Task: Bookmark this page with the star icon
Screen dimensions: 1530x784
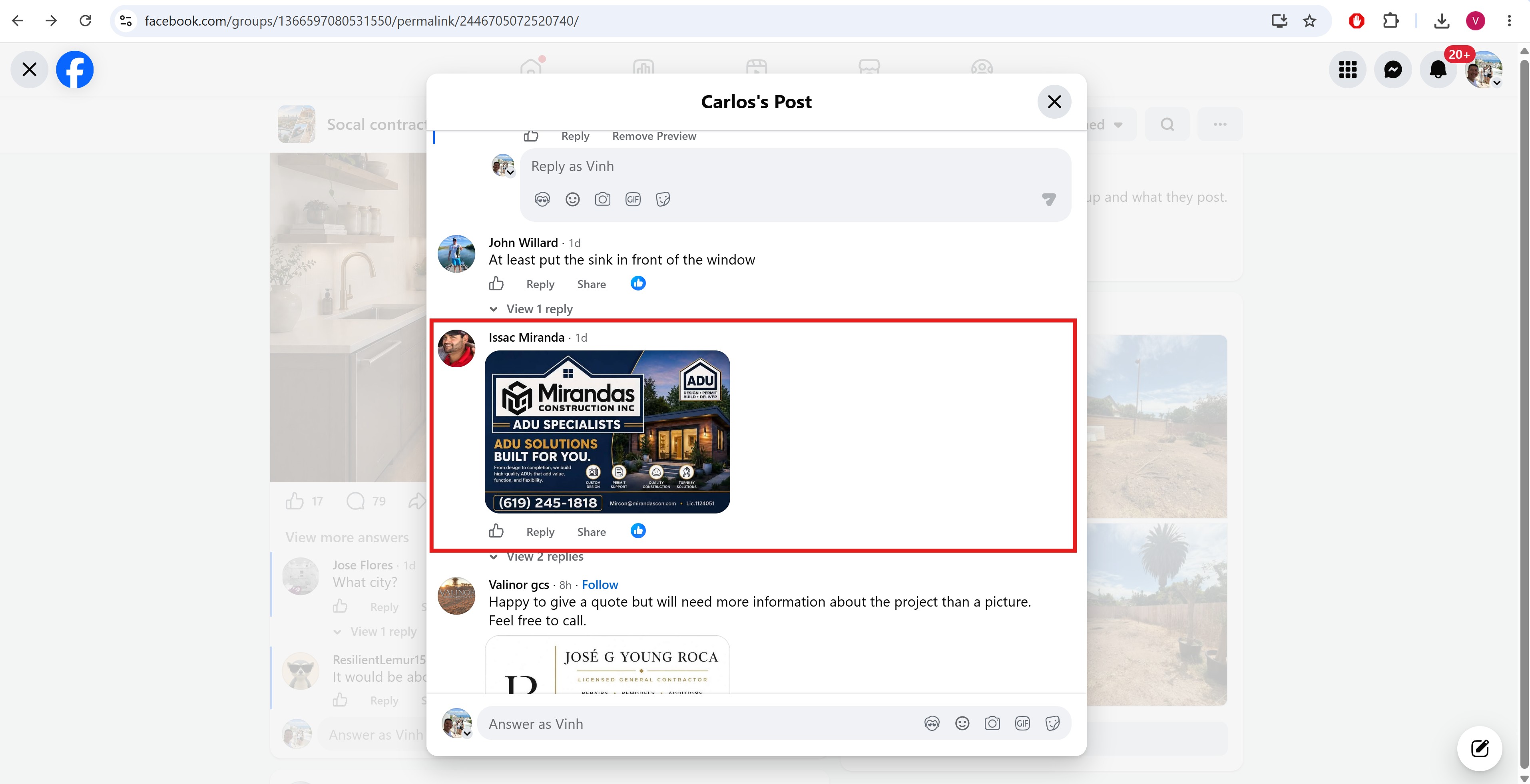Action: (1310, 22)
